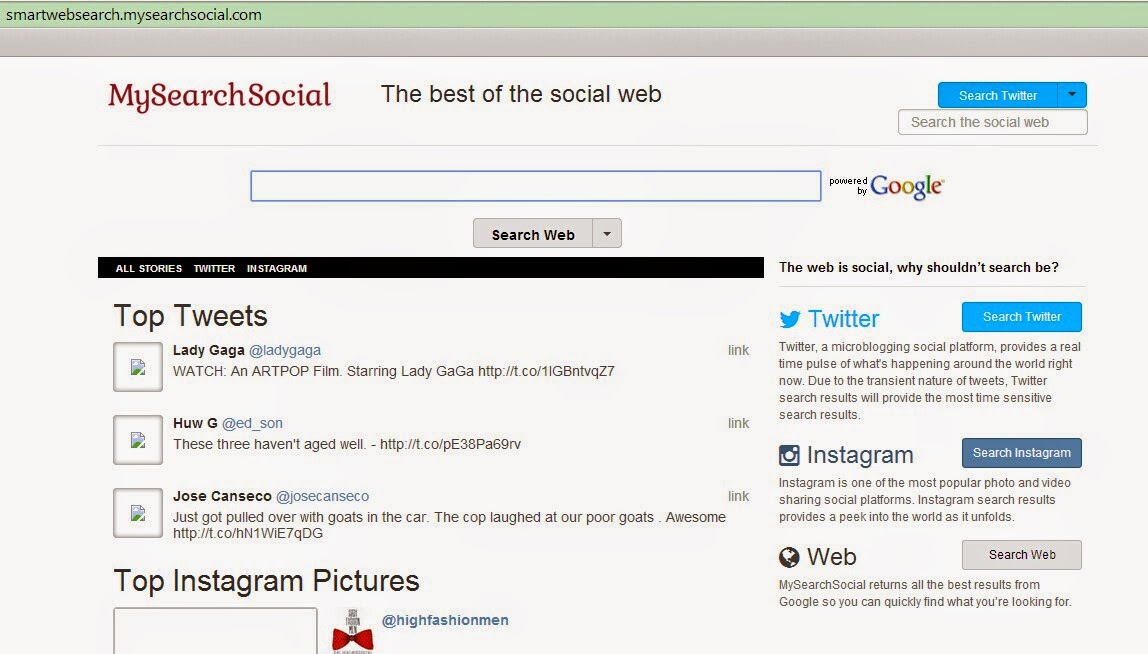Click the highfashionmen red bow tie image
This screenshot has height=654, width=1148.
pyautogui.click(x=353, y=631)
